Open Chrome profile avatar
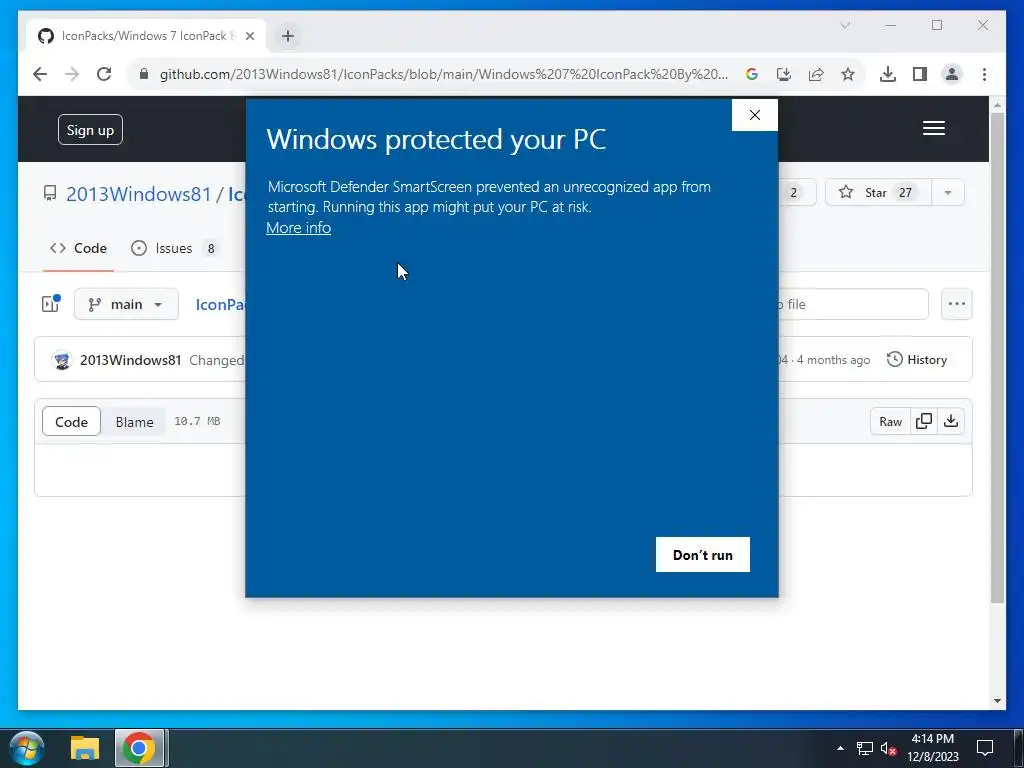This screenshot has height=768, width=1024. 952,74
